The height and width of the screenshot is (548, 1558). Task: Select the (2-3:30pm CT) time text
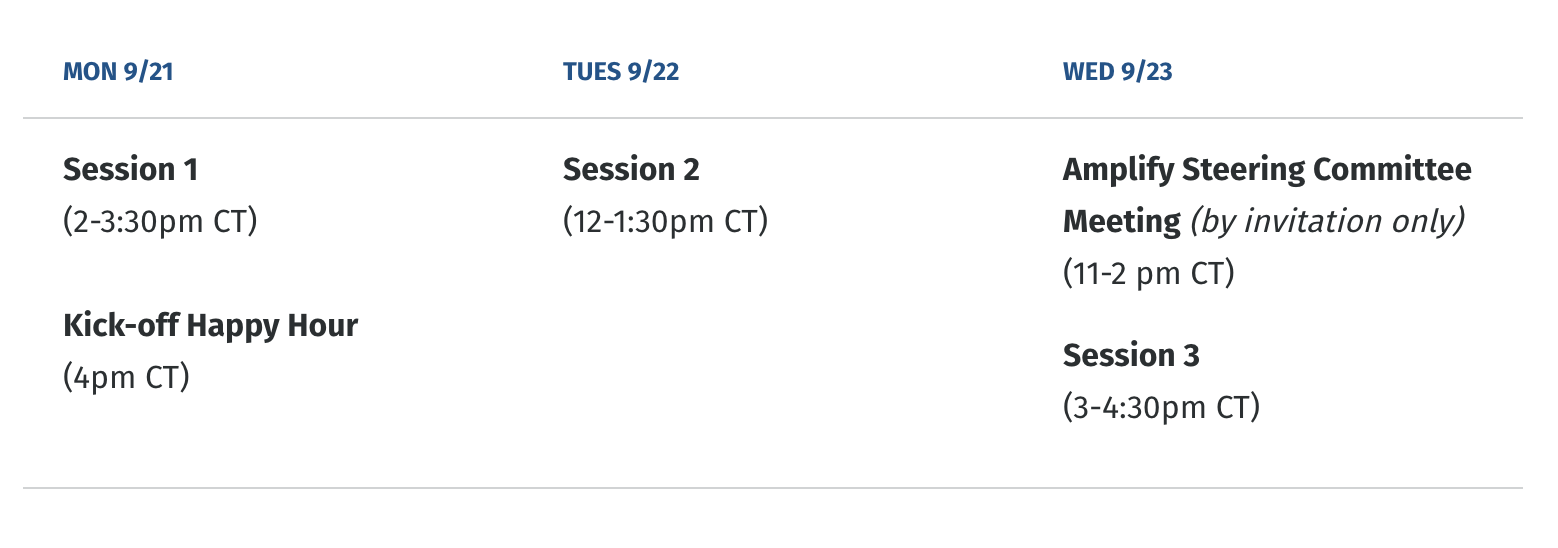point(160,221)
